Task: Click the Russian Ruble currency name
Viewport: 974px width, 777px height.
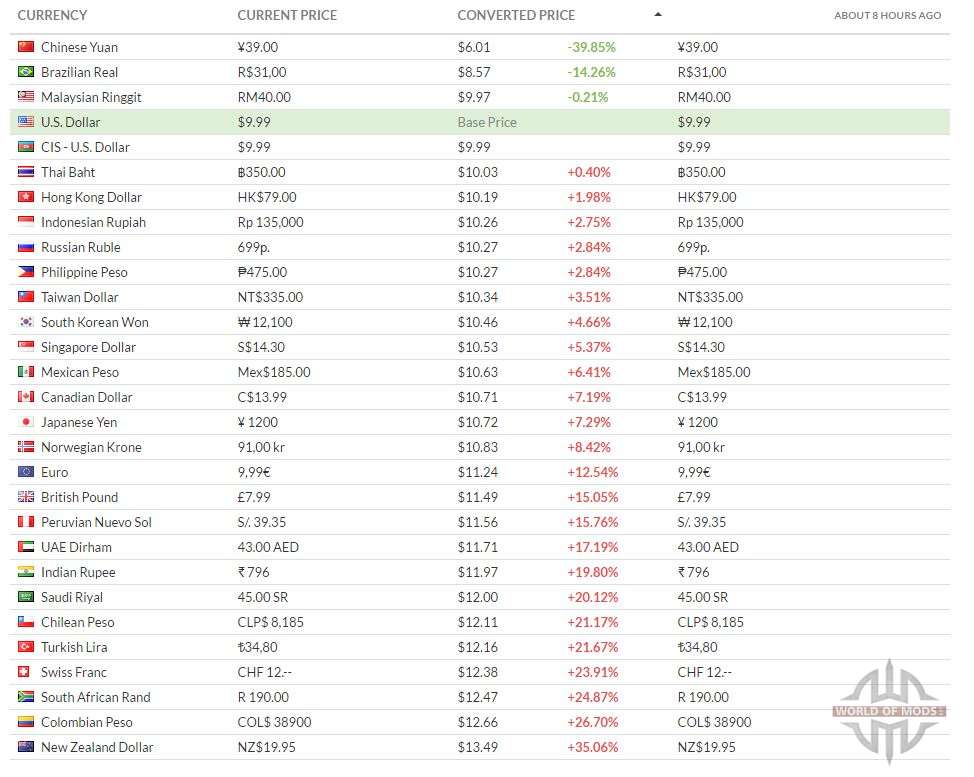Action: tap(81, 247)
